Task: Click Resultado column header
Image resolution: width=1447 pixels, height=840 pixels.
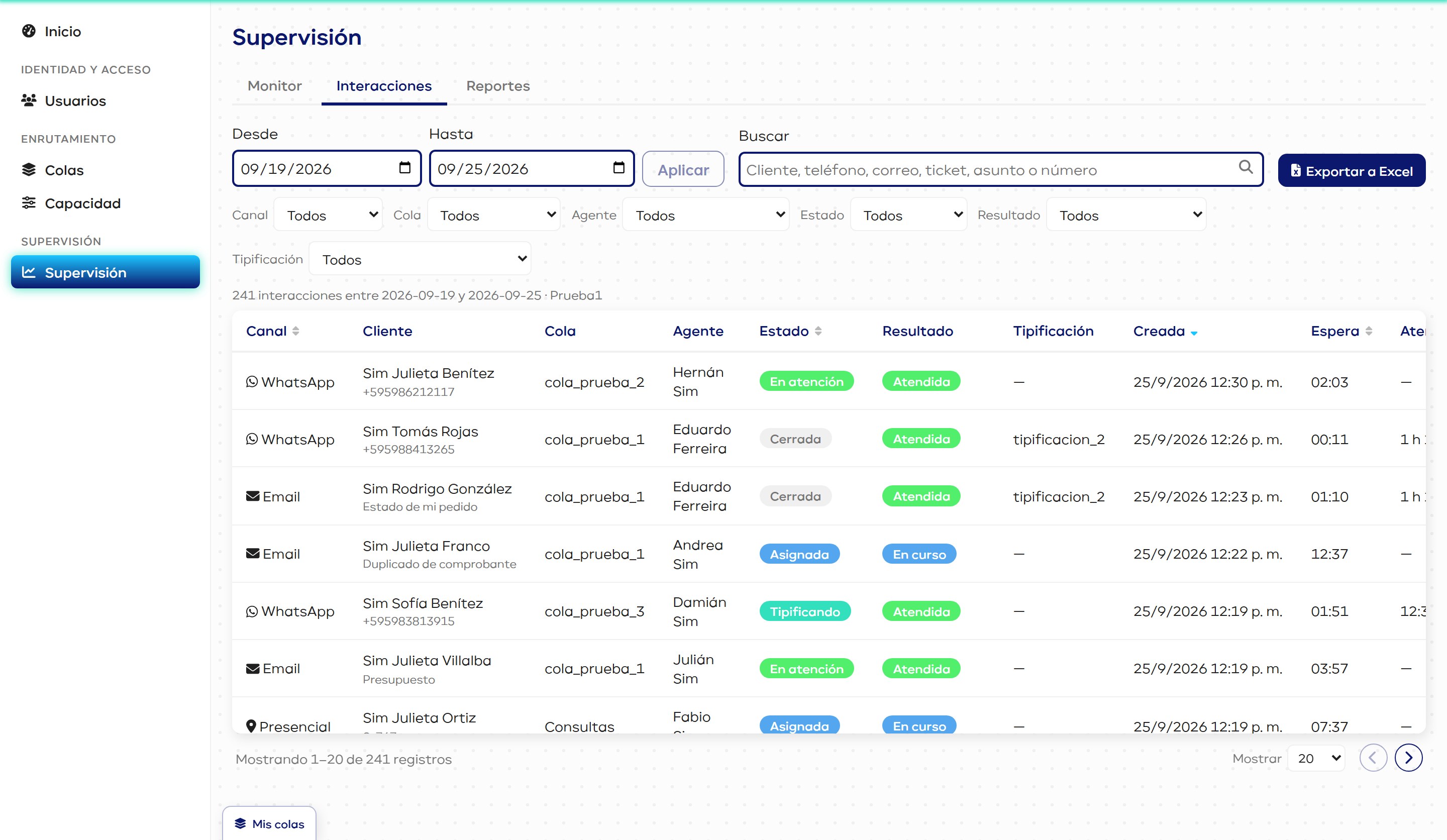Action: coord(917,331)
